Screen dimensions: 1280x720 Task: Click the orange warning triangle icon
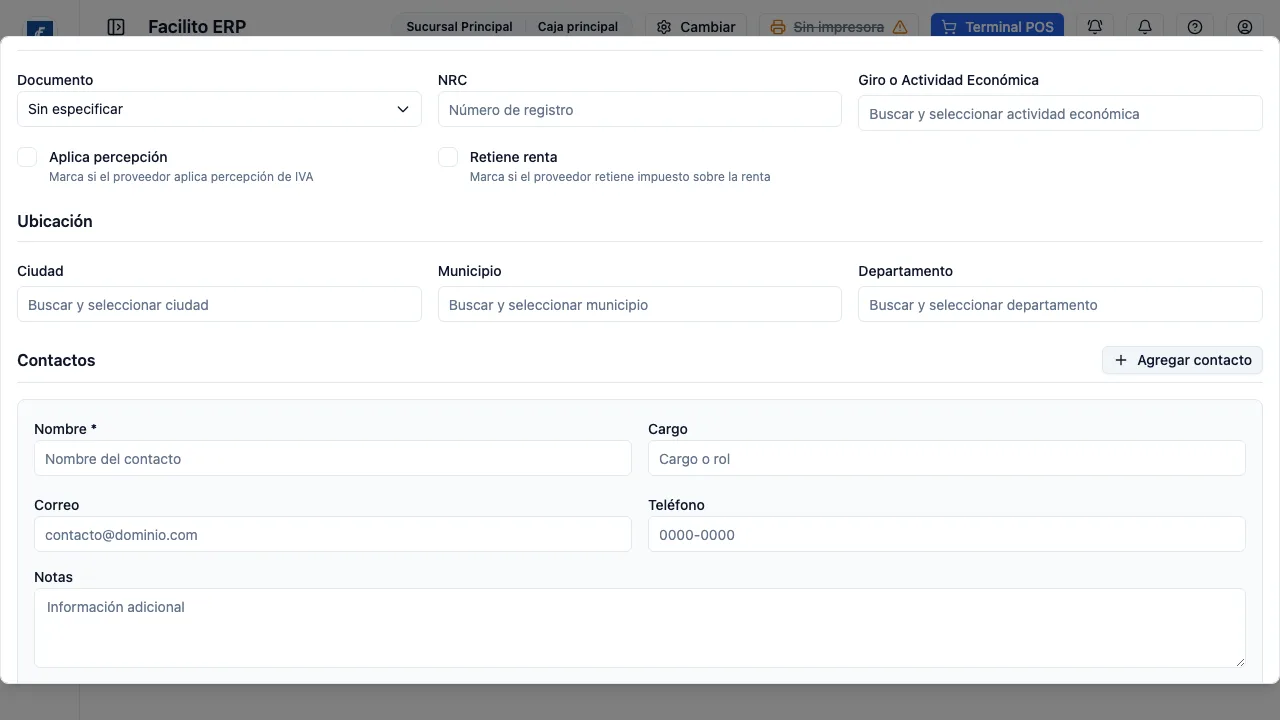coord(900,27)
